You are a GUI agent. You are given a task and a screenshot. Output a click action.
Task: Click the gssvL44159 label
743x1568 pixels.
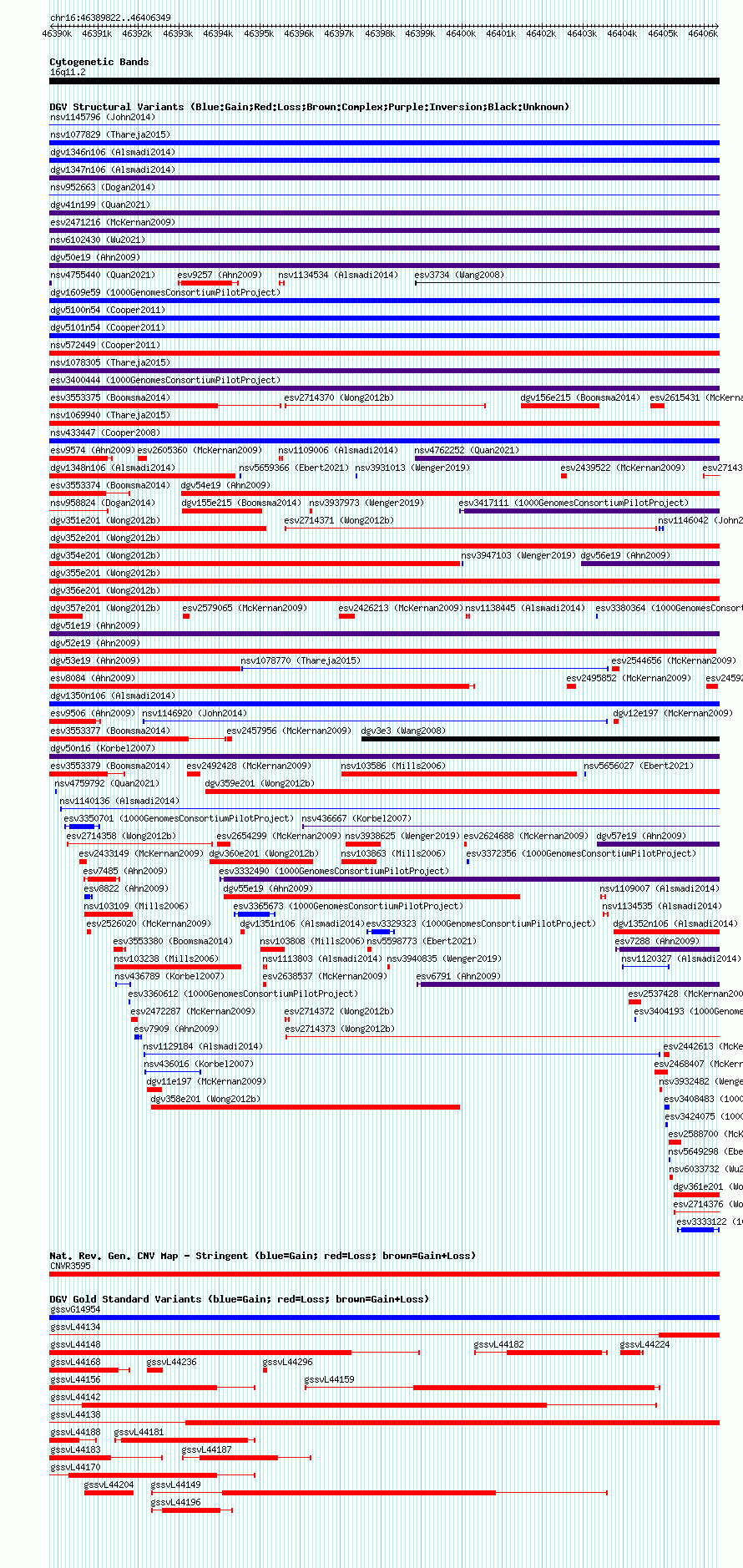click(330, 1379)
